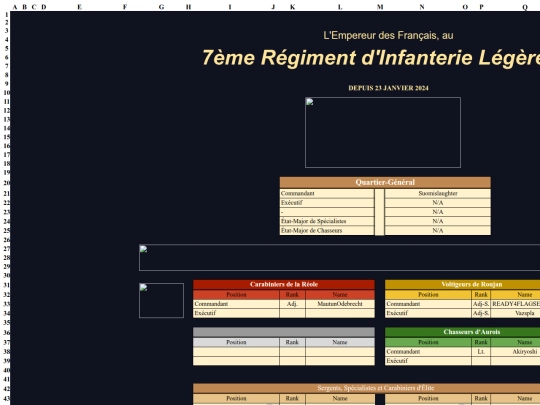This screenshot has width=540, height=405.
Task: Click the N/A beside Quartier-Général Exécutif
Action: coord(438,203)
